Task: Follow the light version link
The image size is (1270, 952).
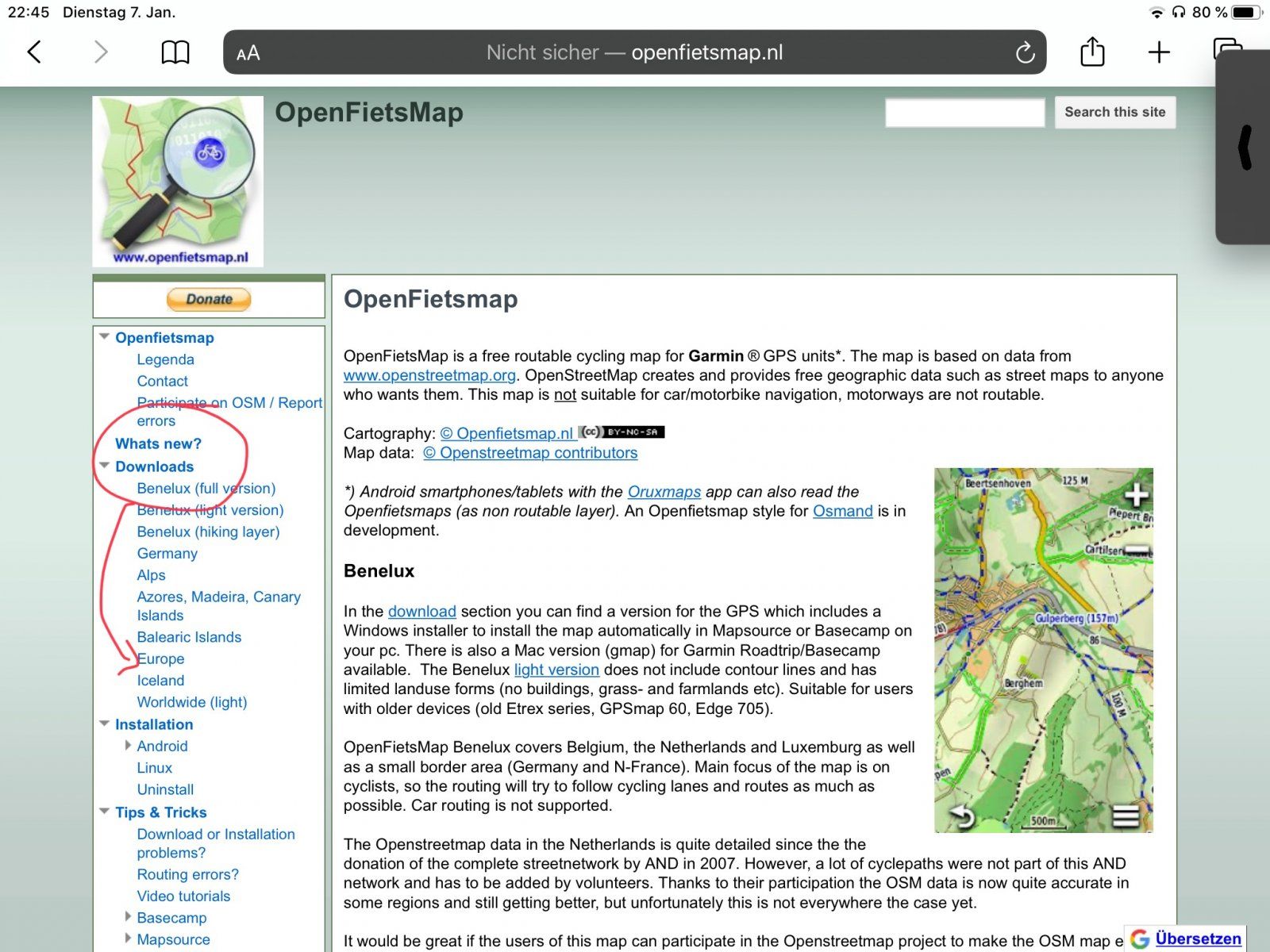Action: coord(556,670)
